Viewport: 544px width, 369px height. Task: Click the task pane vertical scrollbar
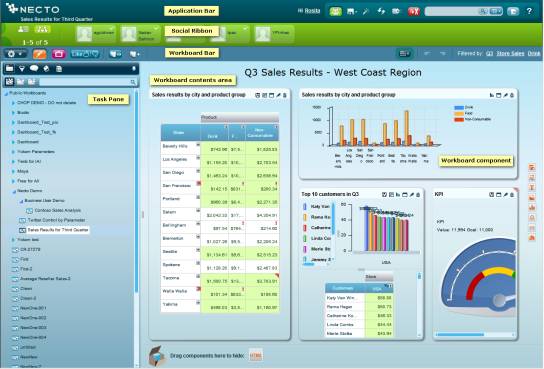[x=136, y=191]
